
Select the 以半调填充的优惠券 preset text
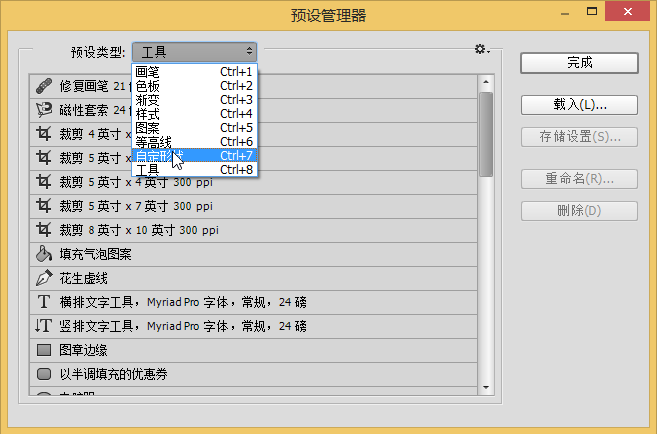tap(114, 374)
